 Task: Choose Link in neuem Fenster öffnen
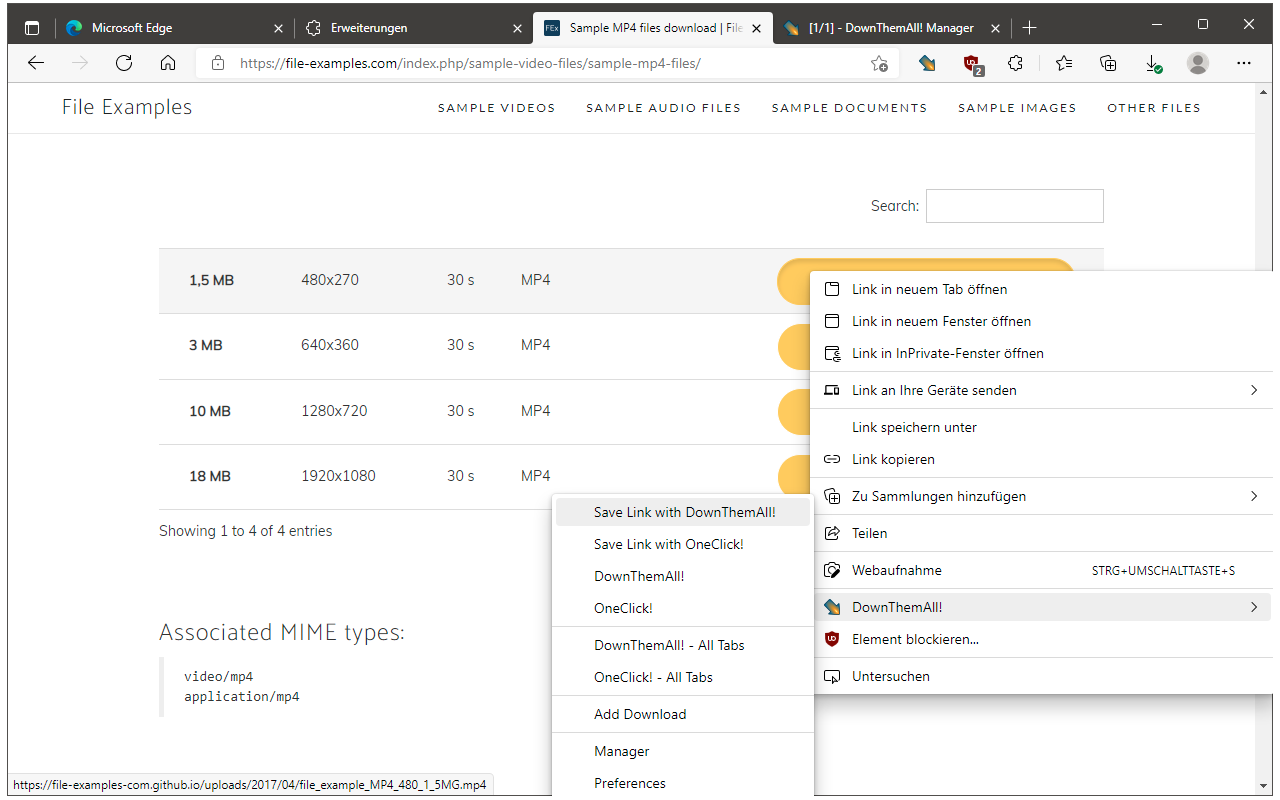tap(1043, 321)
